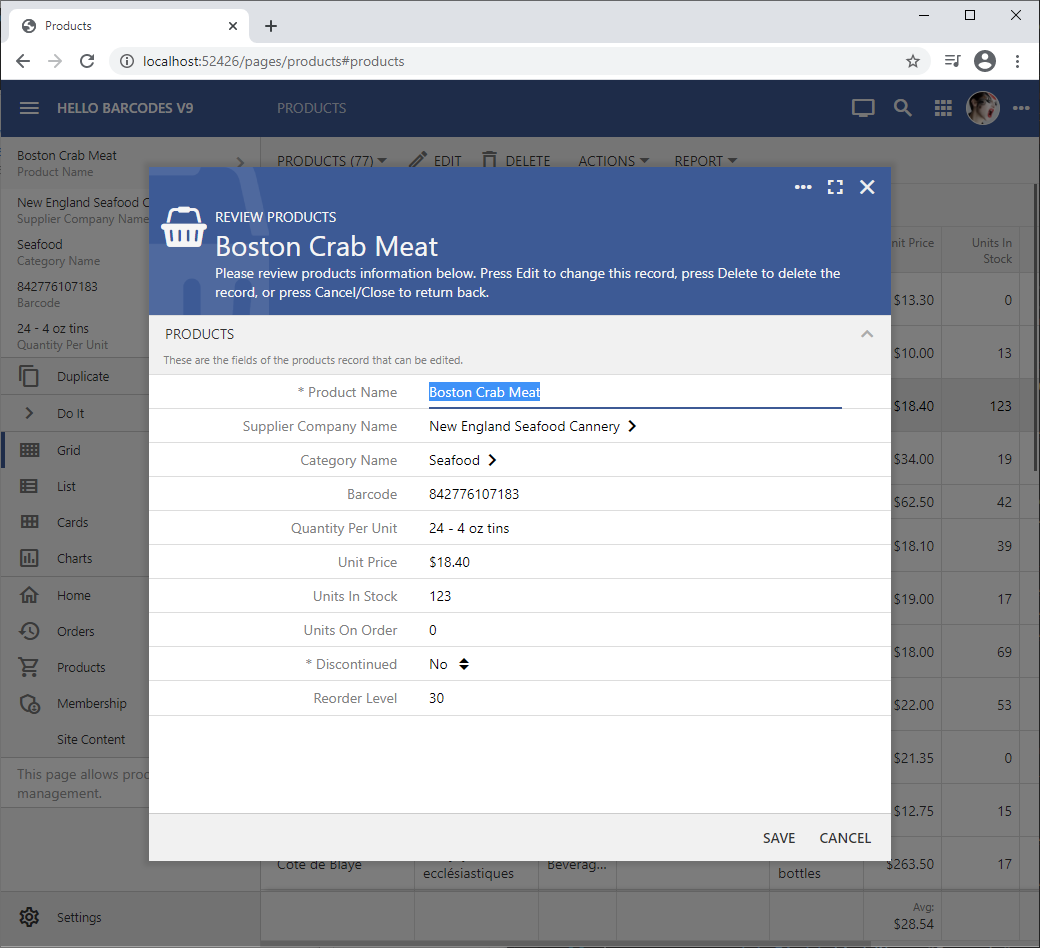Open the hamburger navigation menu
The width and height of the screenshot is (1040, 948).
pos(29,108)
